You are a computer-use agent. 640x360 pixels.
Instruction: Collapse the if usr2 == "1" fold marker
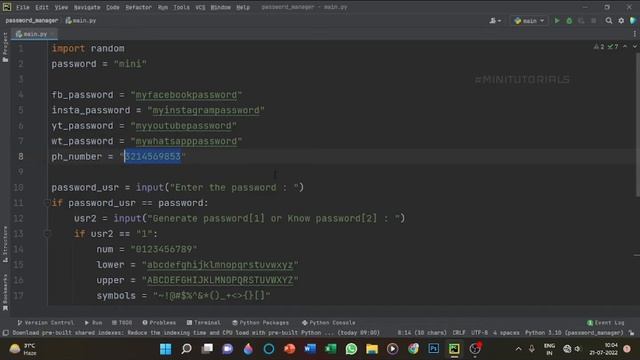pos(47,234)
